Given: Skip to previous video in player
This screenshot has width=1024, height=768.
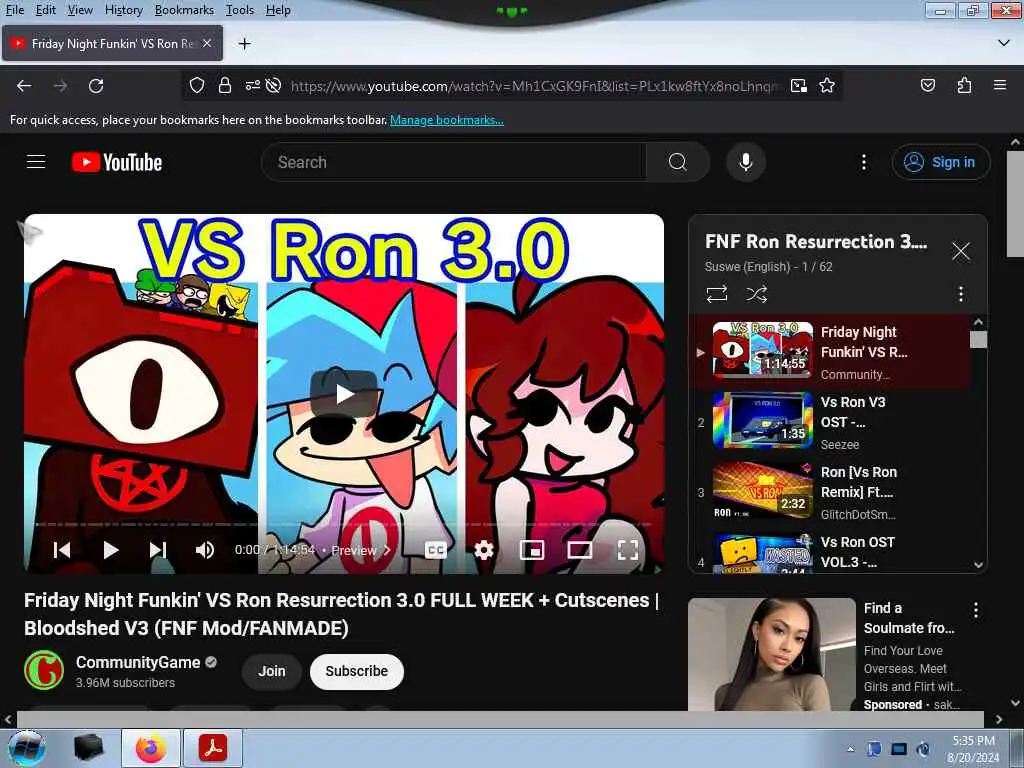Looking at the screenshot, I should (x=62, y=550).
